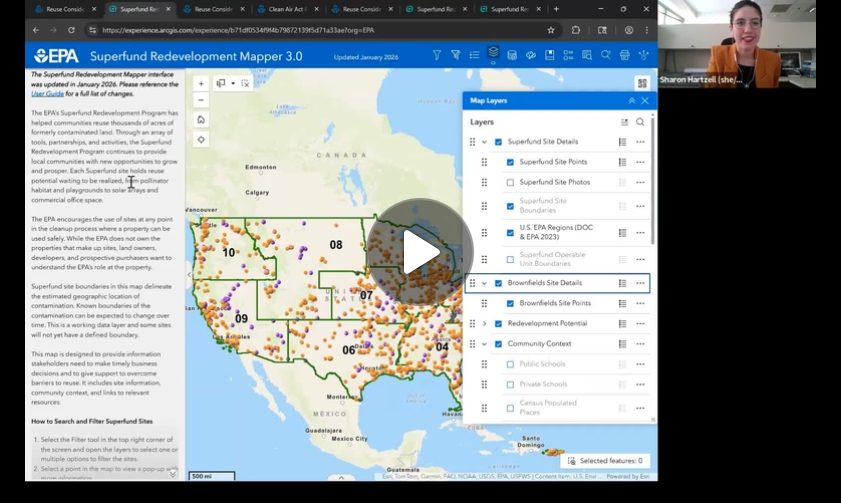Expand the bottom panel arrow under map
Screen dimensions: 841x503
(x=341, y=478)
